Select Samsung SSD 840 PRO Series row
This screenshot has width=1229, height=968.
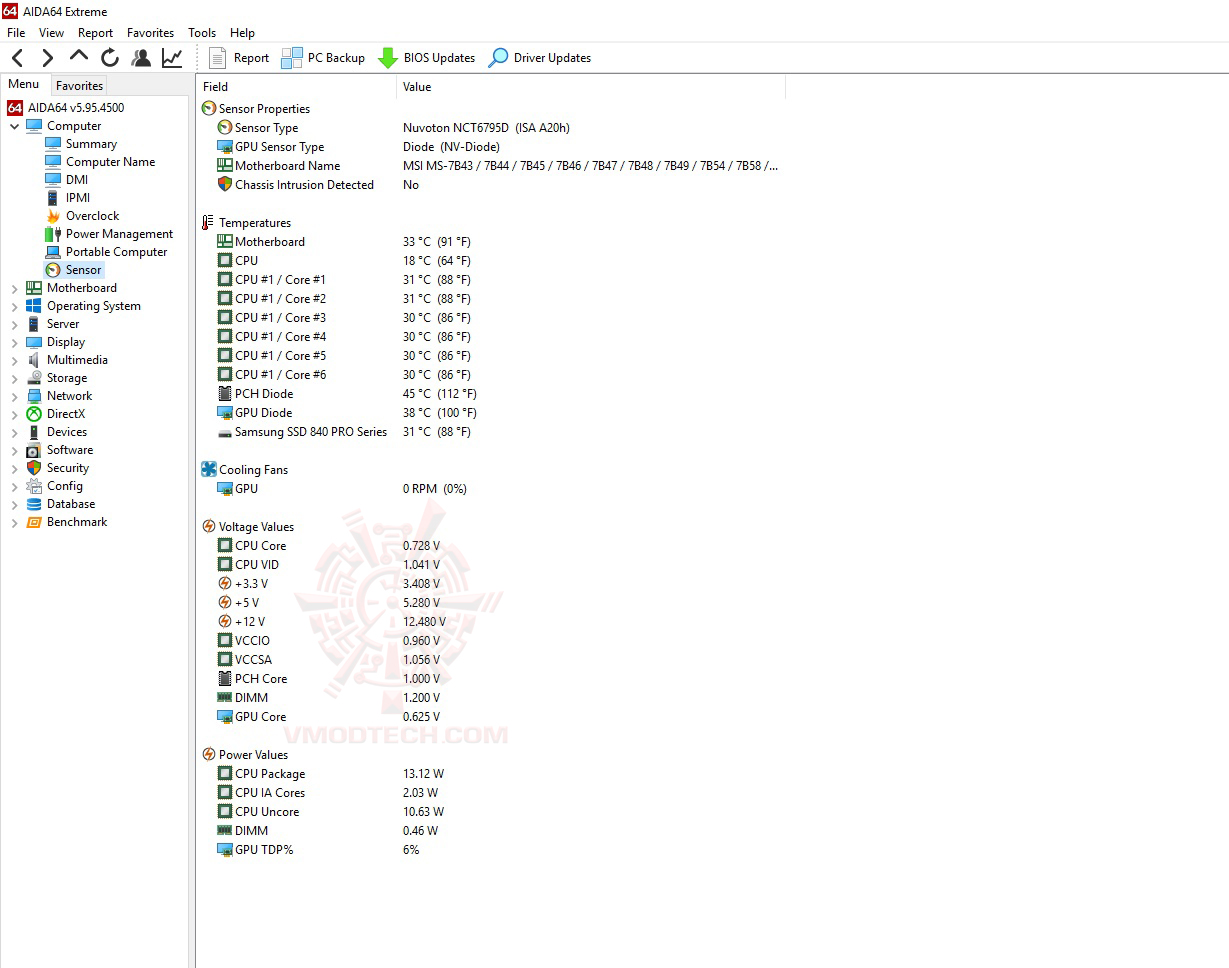(491, 432)
